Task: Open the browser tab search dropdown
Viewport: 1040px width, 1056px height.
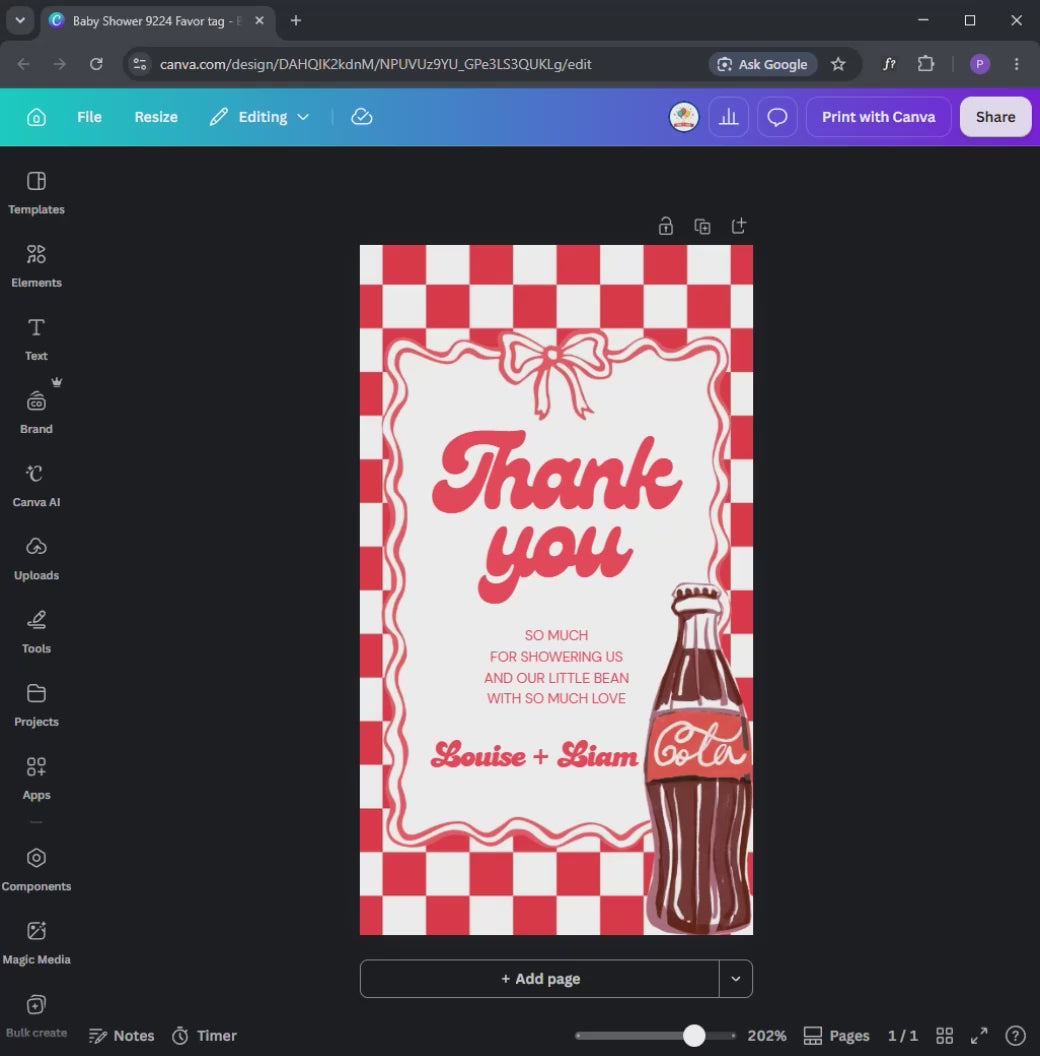Action: tap(20, 20)
